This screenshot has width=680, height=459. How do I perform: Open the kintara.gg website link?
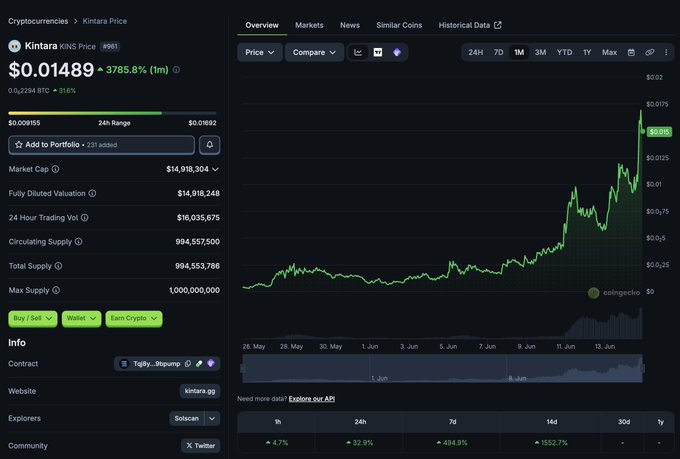click(200, 391)
